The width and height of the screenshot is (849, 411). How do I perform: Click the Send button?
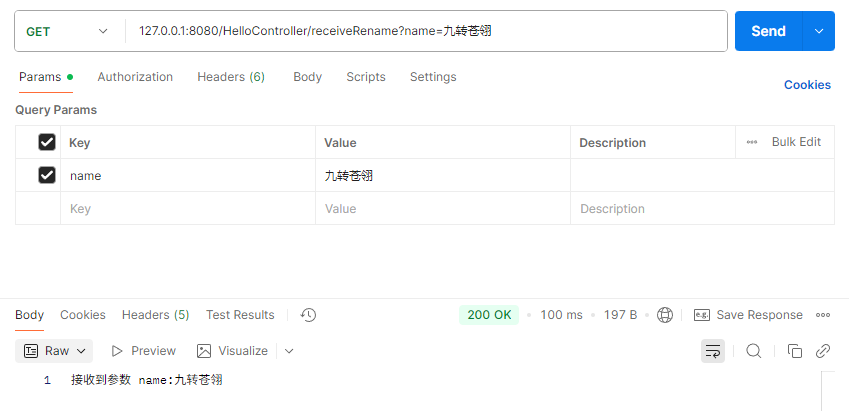(768, 31)
